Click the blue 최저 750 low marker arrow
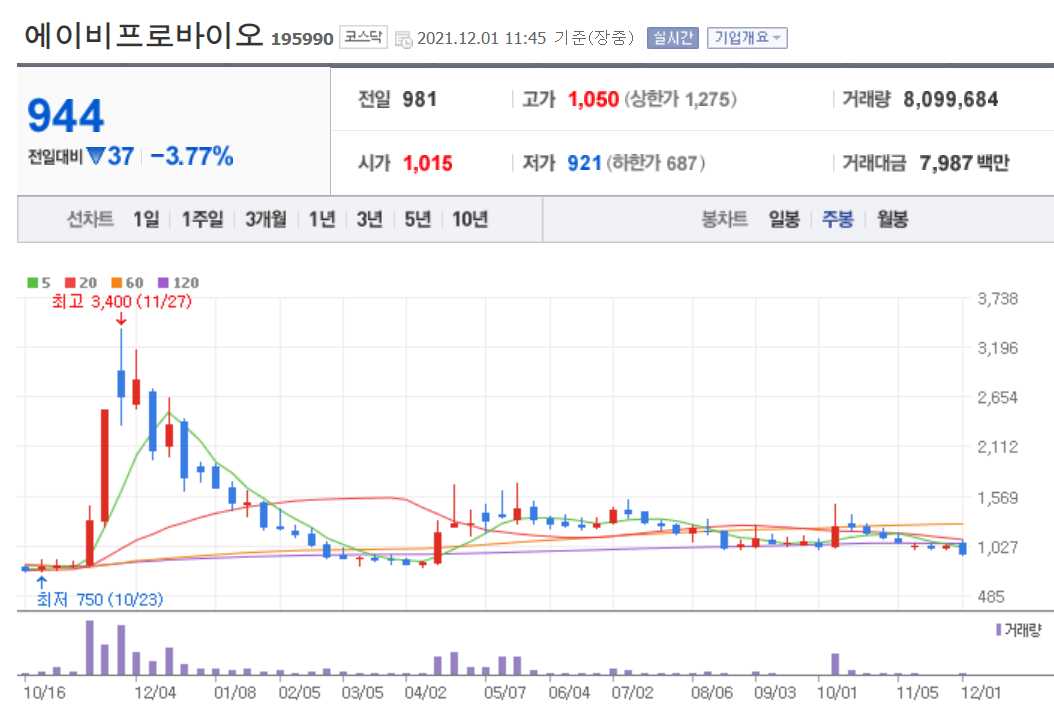This screenshot has height=716, width=1054. tap(41, 581)
